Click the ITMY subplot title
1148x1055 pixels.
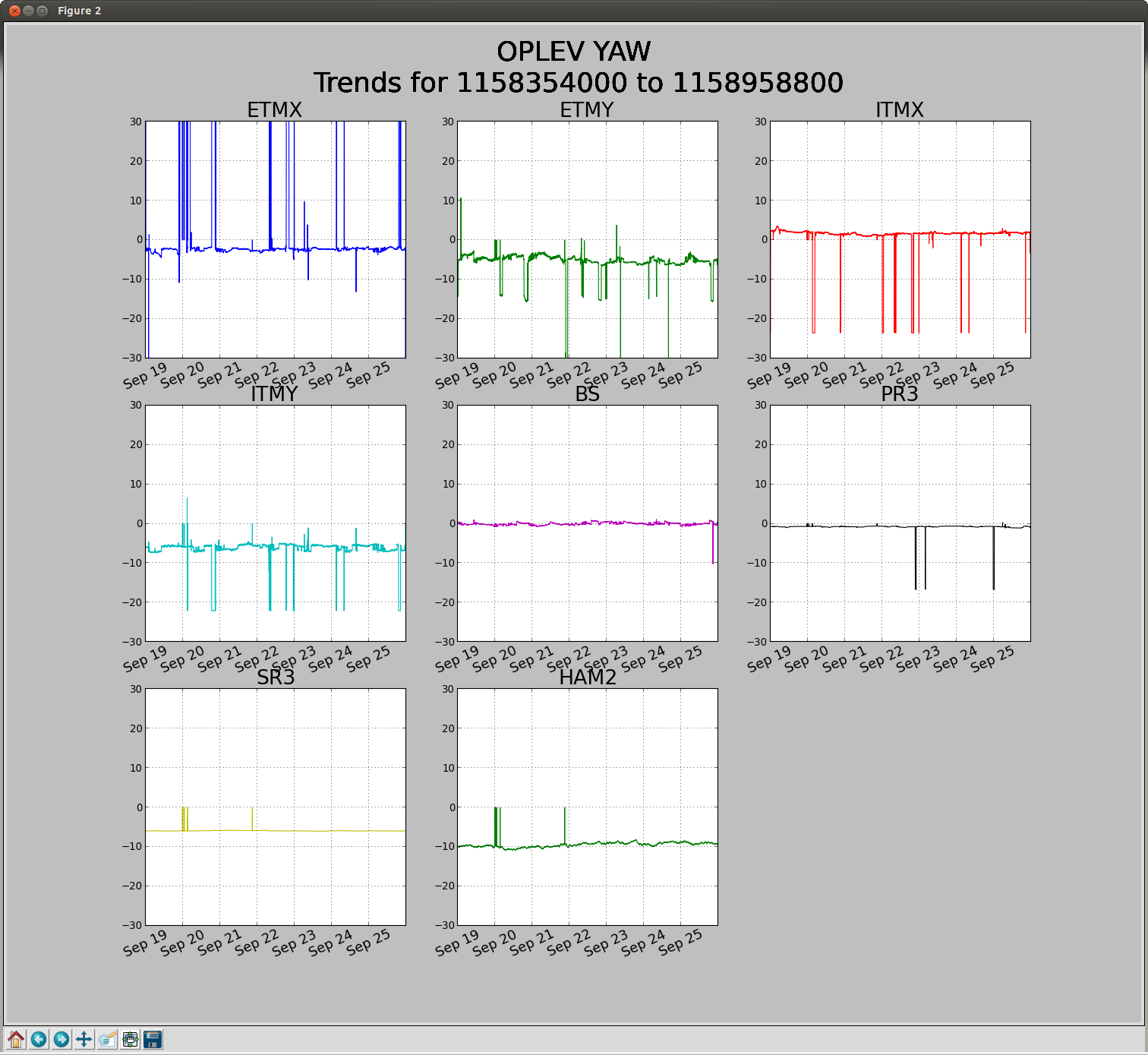pos(274,393)
